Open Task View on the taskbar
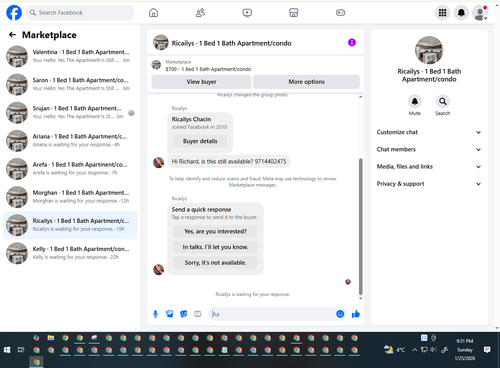Image resolution: width=500 pixels, height=368 pixels. click(x=21, y=350)
